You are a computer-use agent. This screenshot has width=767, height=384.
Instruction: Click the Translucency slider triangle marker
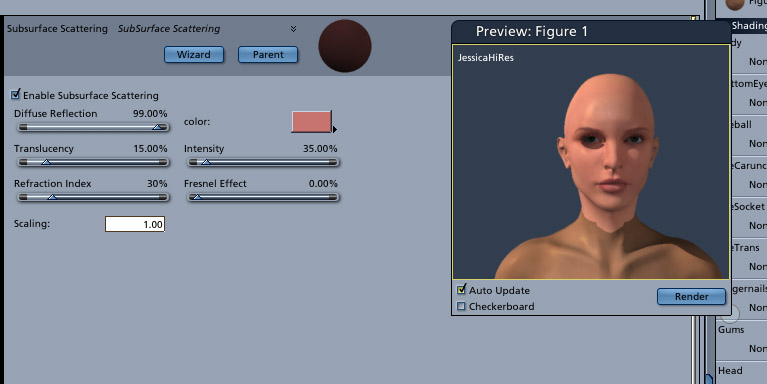coord(46,162)
